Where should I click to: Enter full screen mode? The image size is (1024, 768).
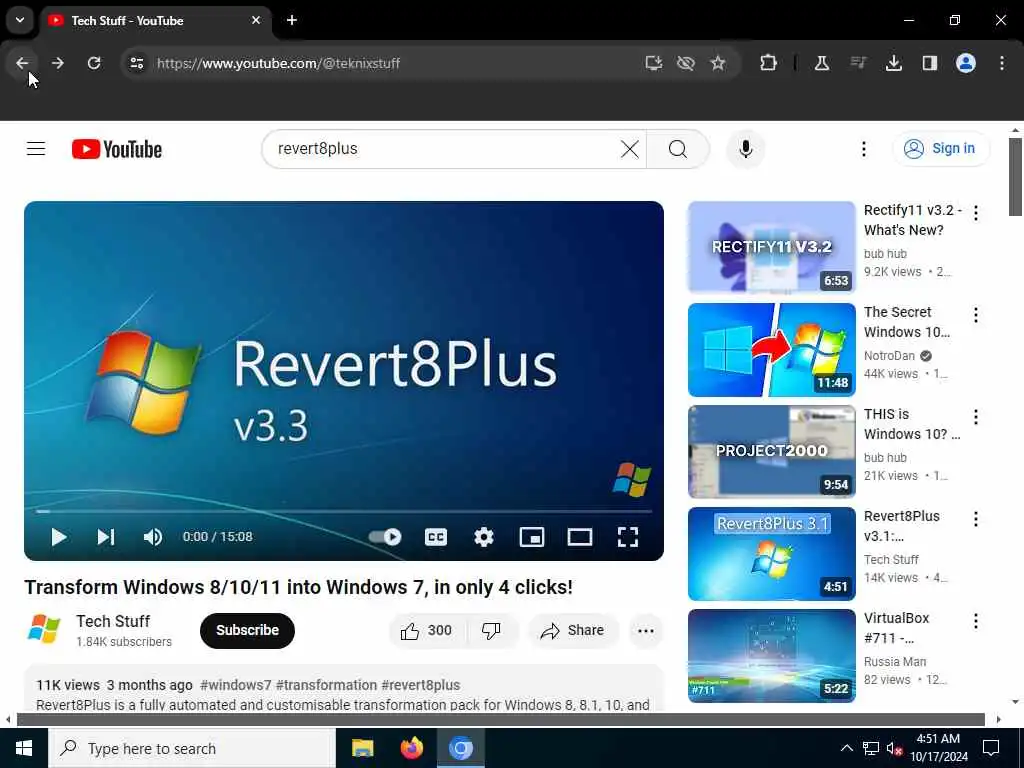click(x=628, y=537)
